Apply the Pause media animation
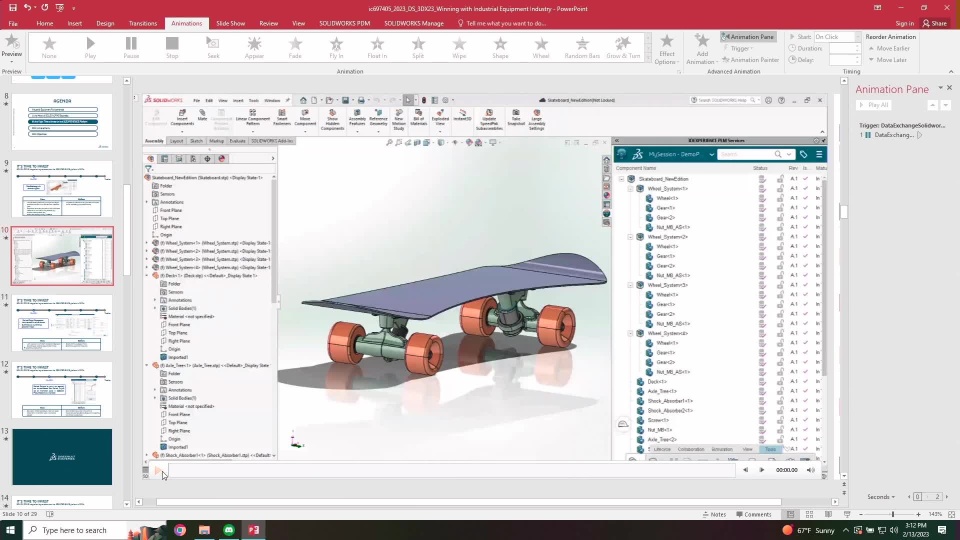Viewport: 960px width, 540px height. coord(131,48)
